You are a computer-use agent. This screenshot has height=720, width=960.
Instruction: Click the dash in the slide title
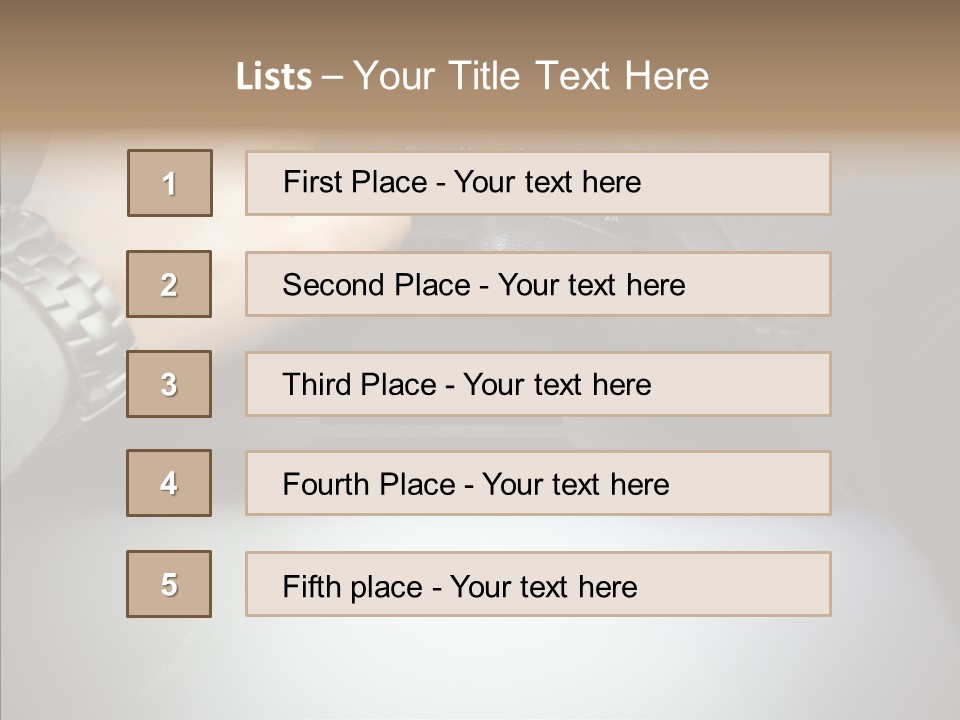tap(332, 76)
